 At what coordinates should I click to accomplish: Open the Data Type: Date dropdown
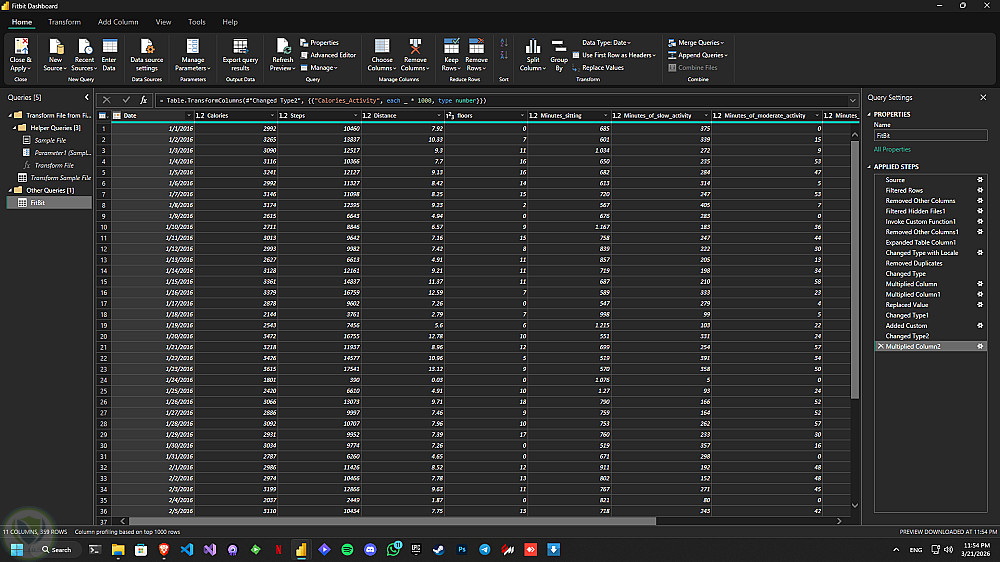(x=606, y=43)
